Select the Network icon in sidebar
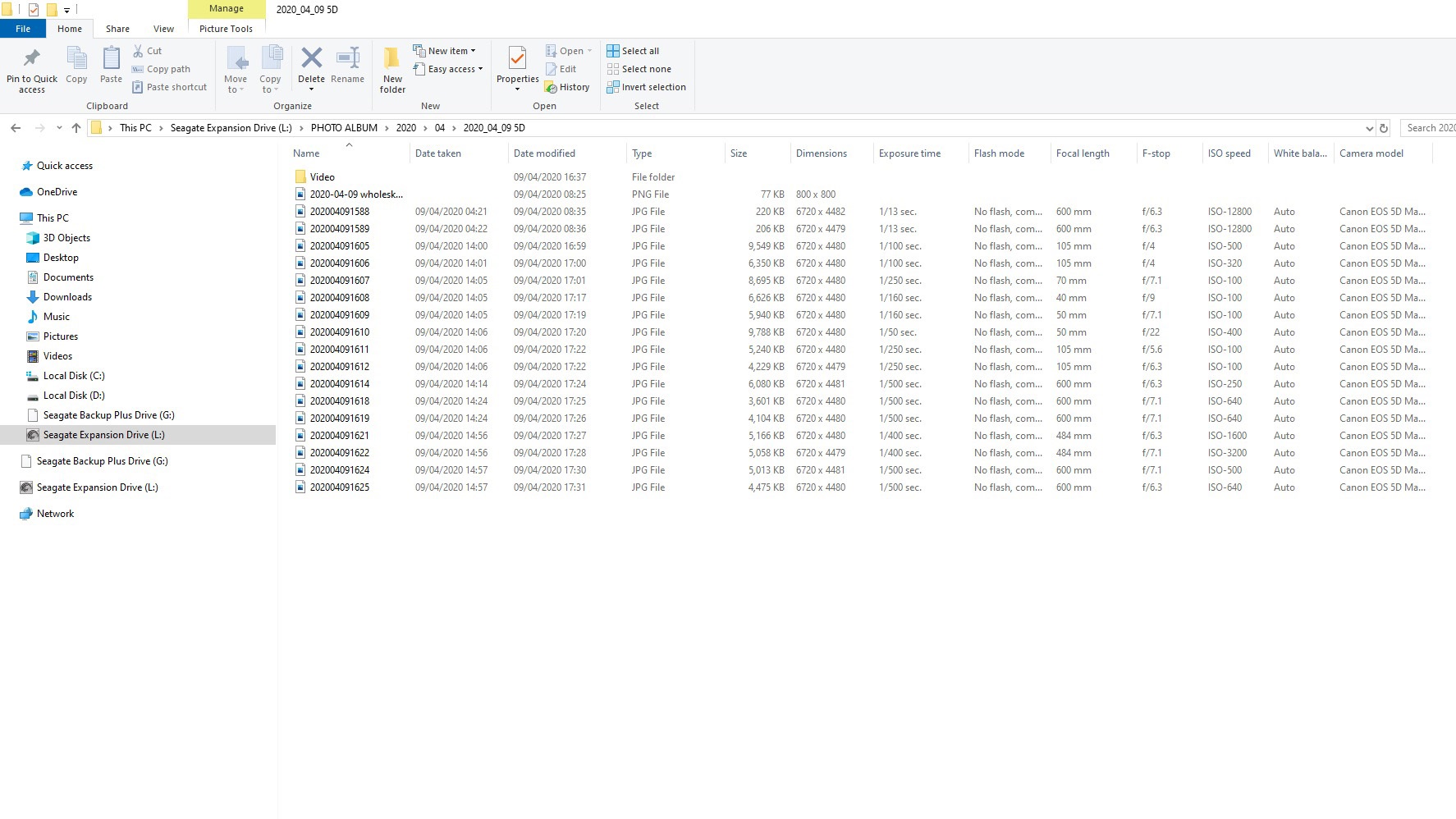 26,514
